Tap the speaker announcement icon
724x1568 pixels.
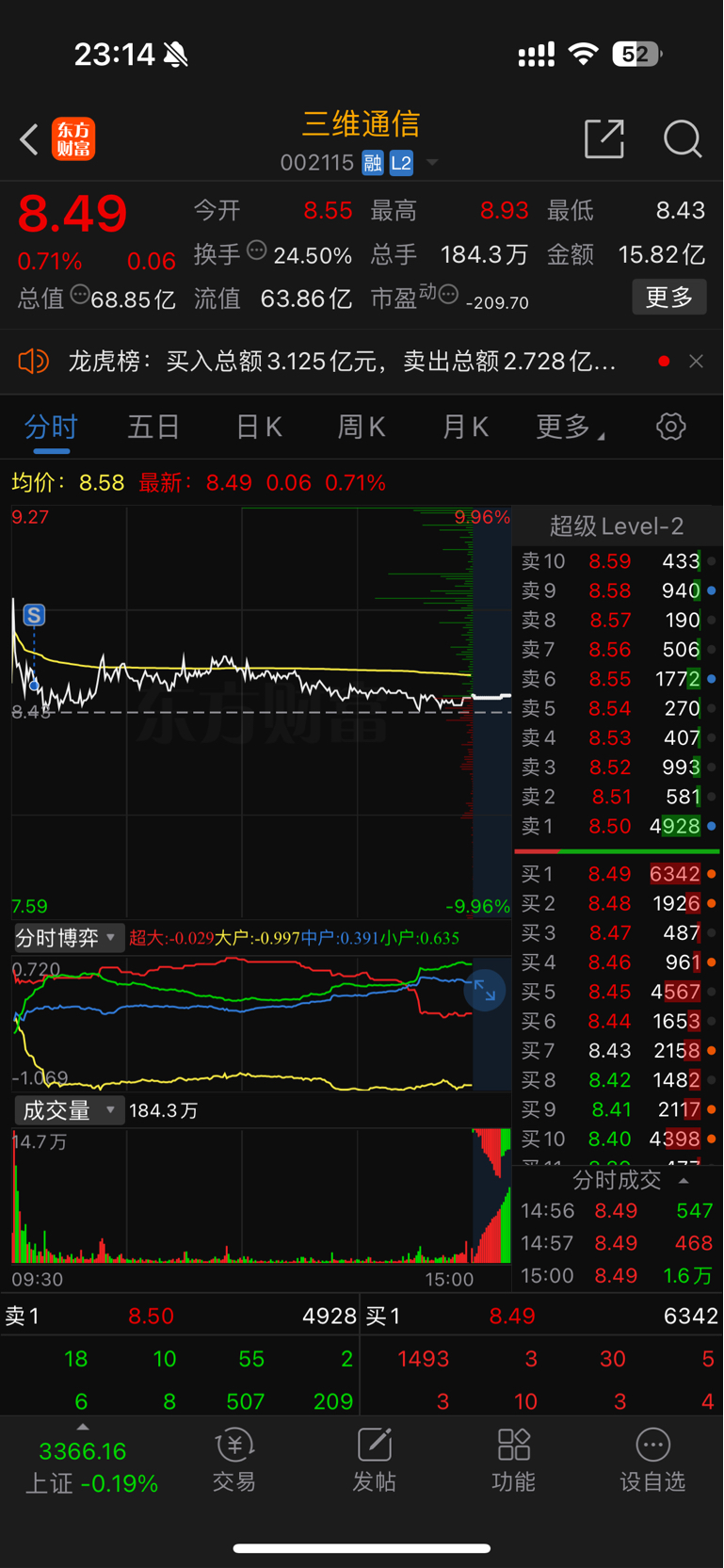34,361
